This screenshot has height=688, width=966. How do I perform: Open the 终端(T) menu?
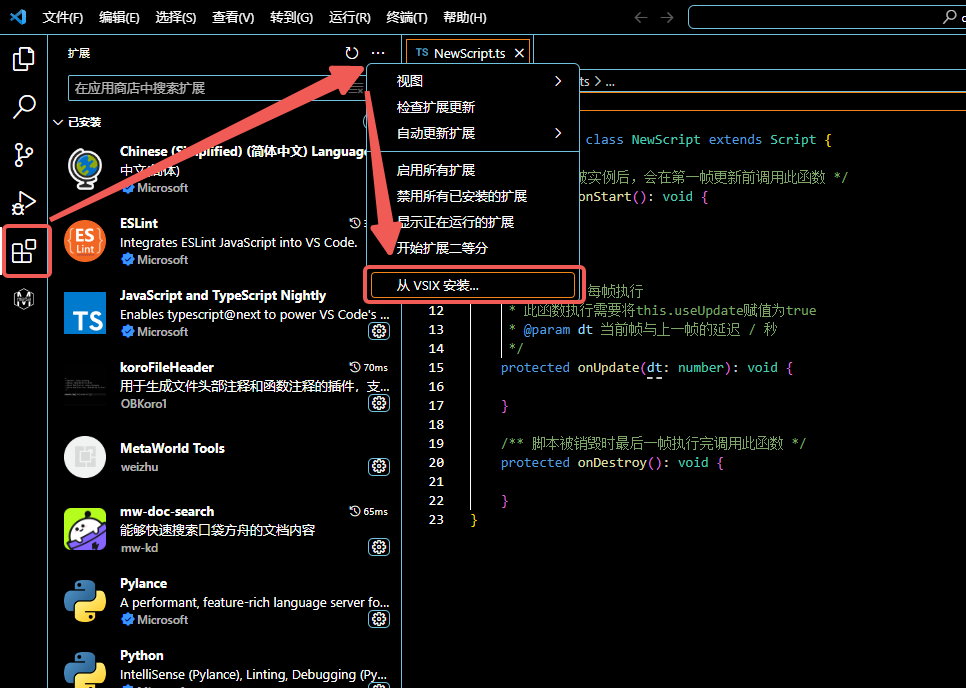click(x=407, y=17)
